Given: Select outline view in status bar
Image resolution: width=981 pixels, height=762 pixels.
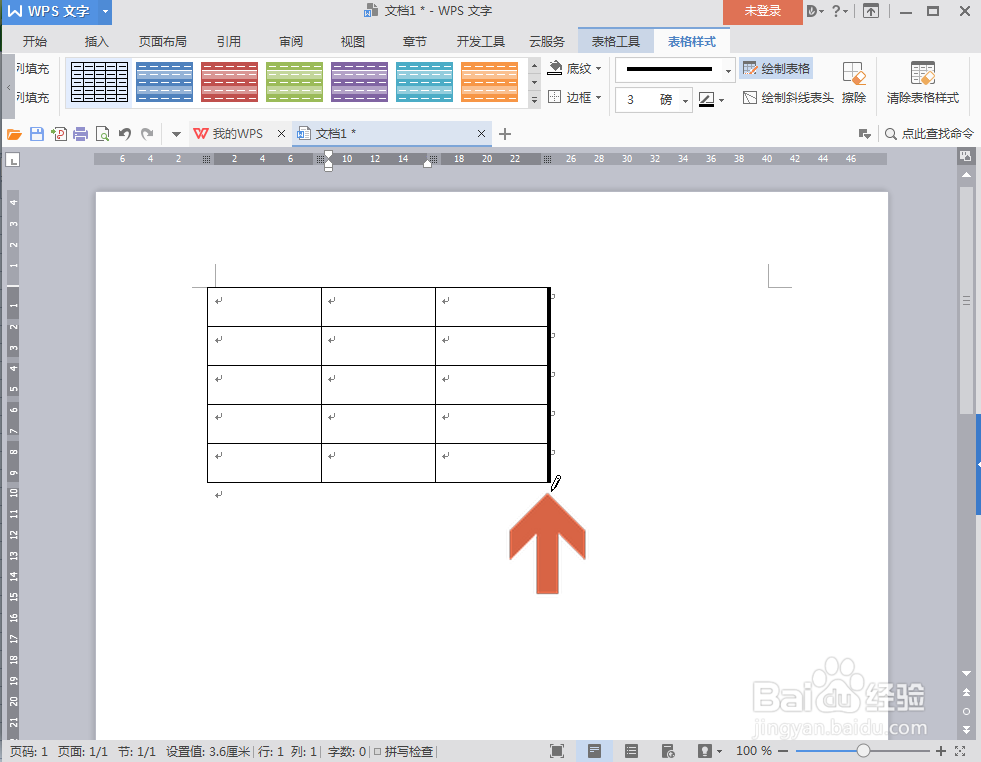Looking at the screenshot, I should (x=631, y=751).
